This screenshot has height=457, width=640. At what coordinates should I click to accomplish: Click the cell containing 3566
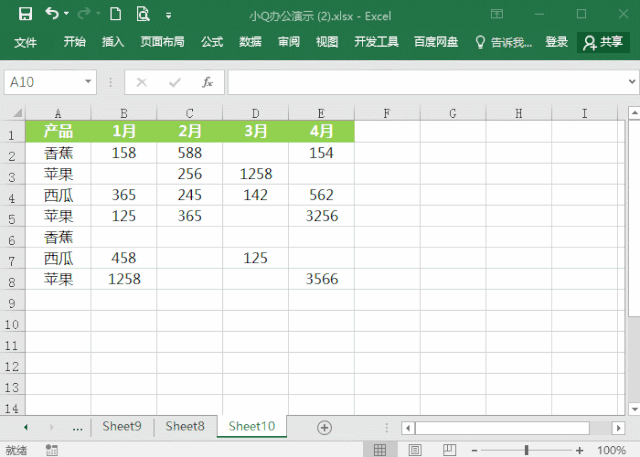(x=321, y=279)
